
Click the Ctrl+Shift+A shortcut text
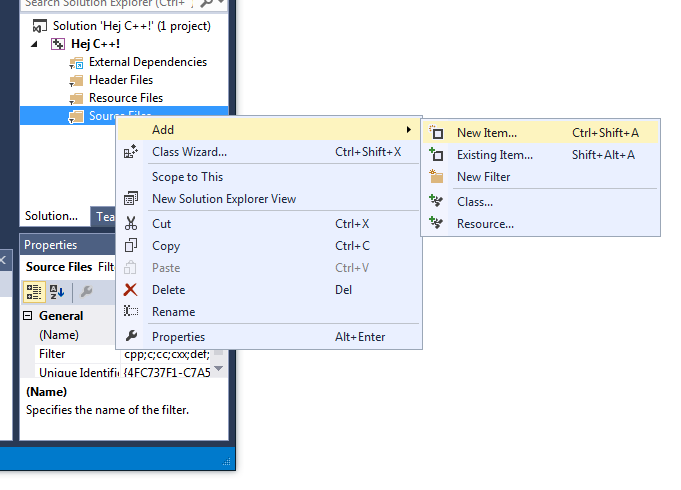605,132
